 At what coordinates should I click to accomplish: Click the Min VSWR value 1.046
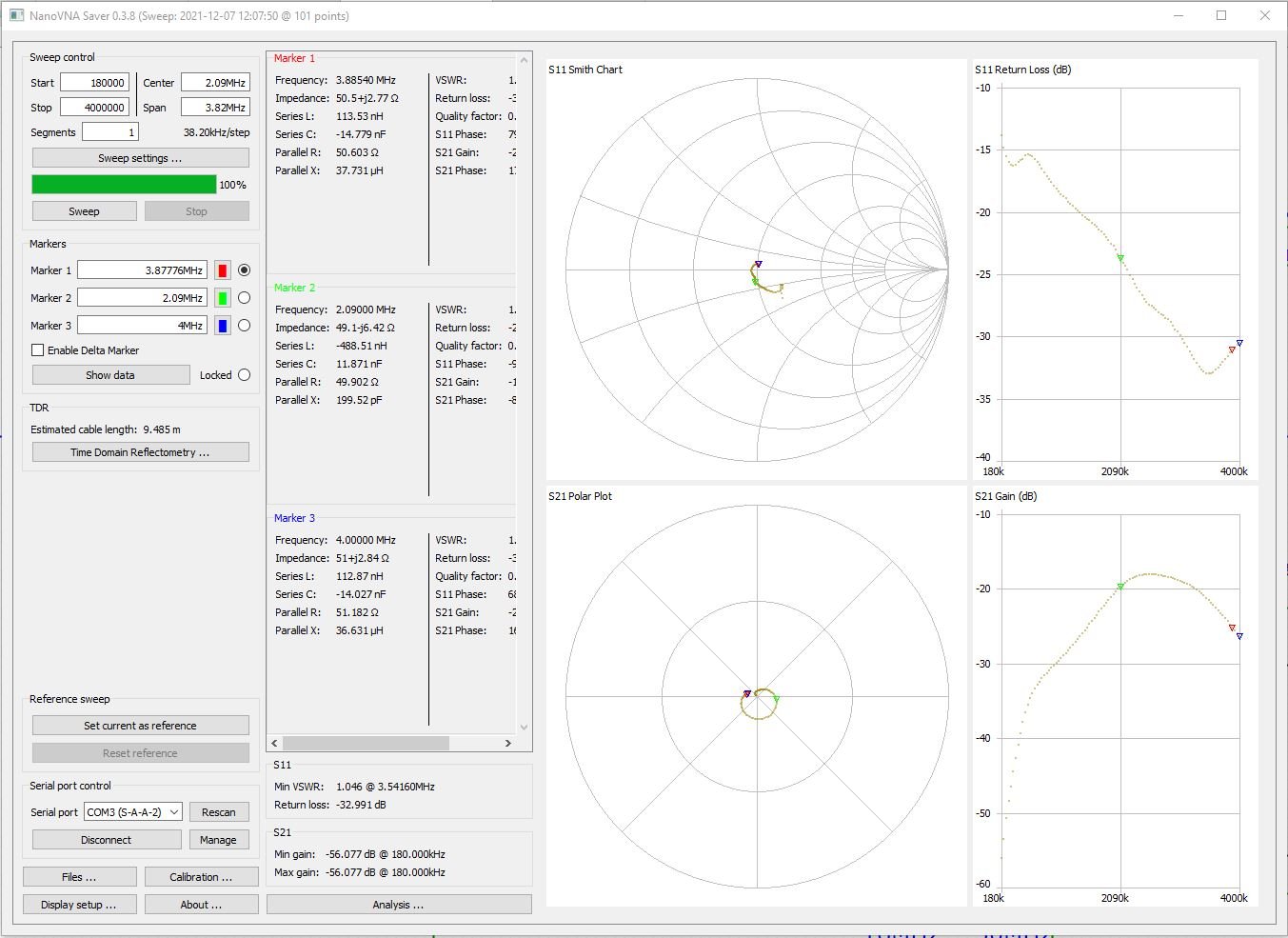pos(386,787)
